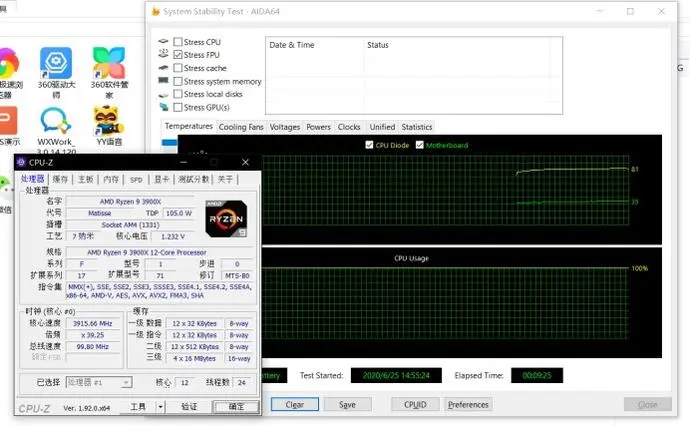Toggle Motherboard graph checkbox
Viewport: 690px width, 426px height.
point(419,145)
